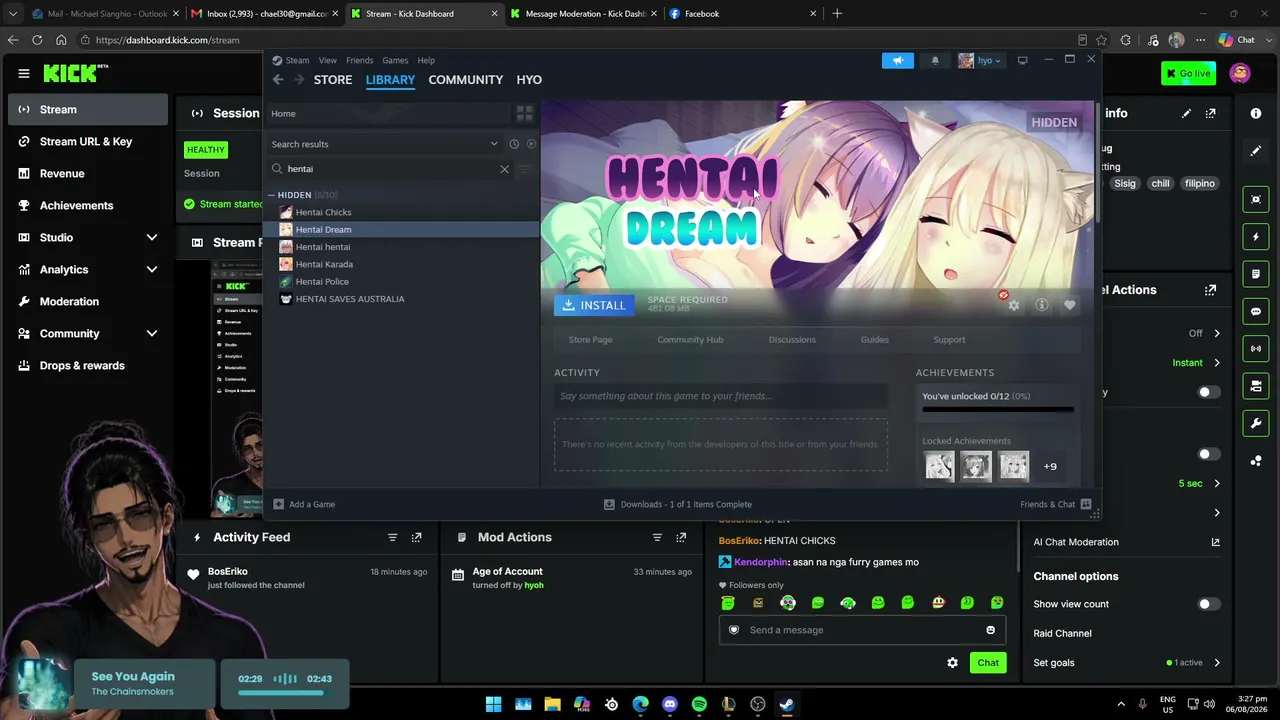Open Spotify from the Windows taskbar
1280x720 pixels.
(x=699, y=704)
